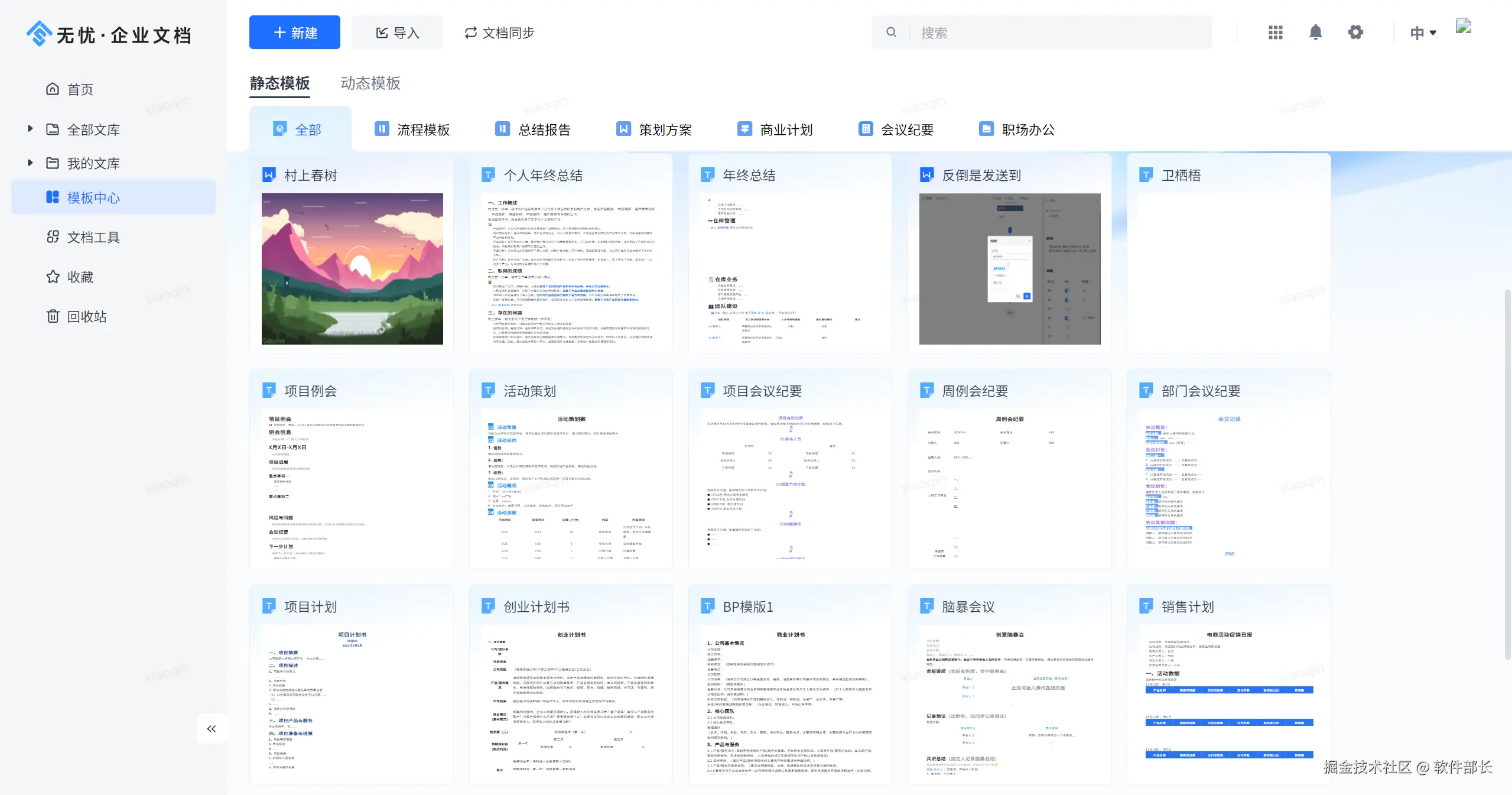Screen dimensions: 1512x795
Task: Click the 回收站 trash icon
Action: tap(53, 316)
